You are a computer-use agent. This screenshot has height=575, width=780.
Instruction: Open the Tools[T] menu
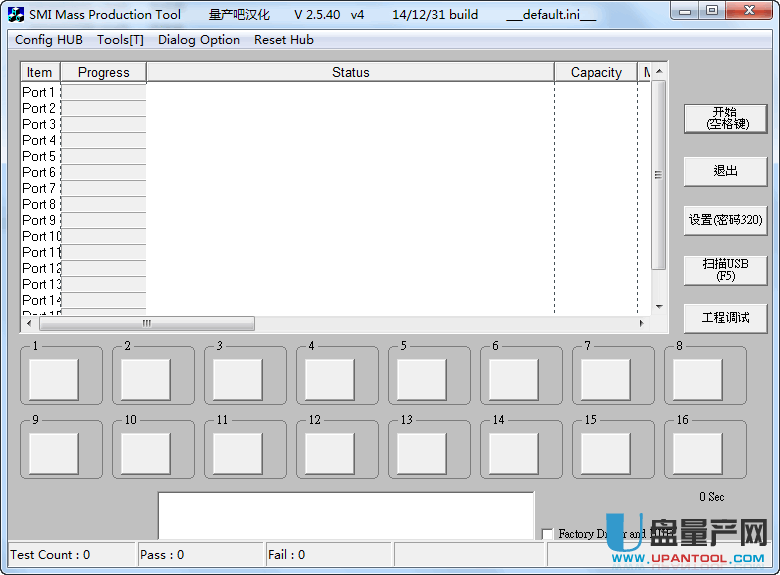click(x=120, y=40)
